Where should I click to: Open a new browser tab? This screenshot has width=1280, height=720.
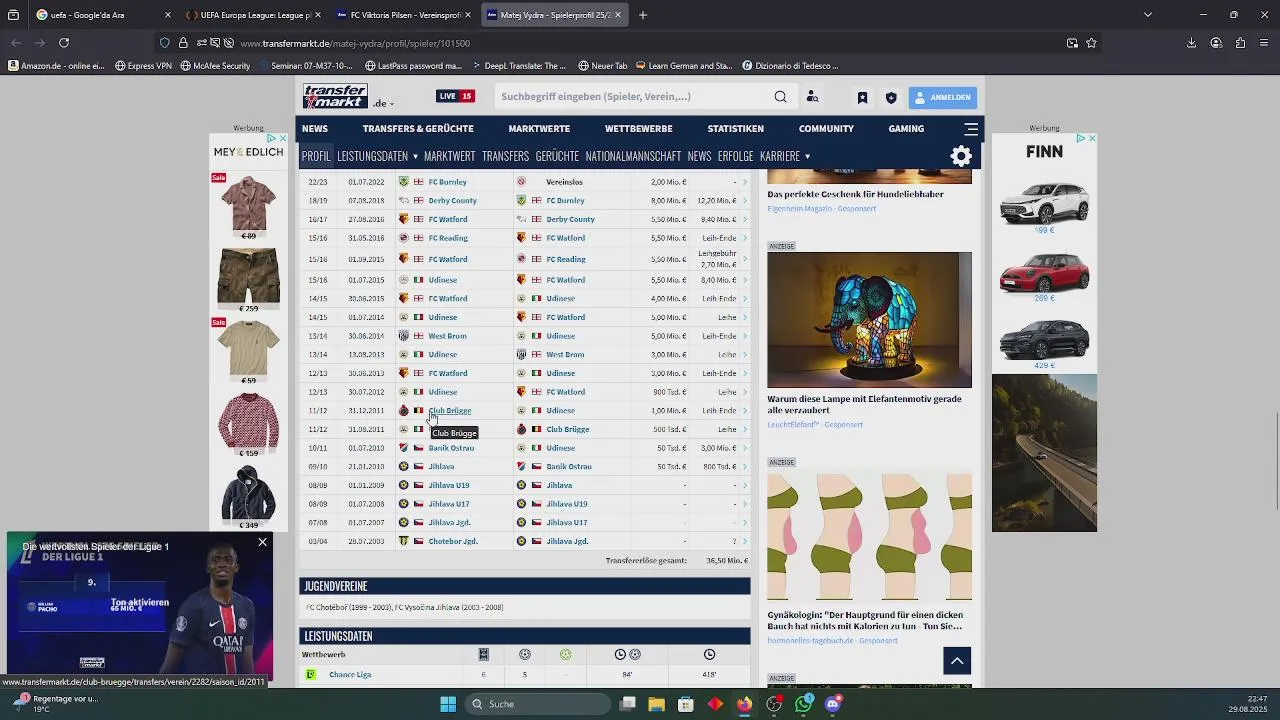643,15
